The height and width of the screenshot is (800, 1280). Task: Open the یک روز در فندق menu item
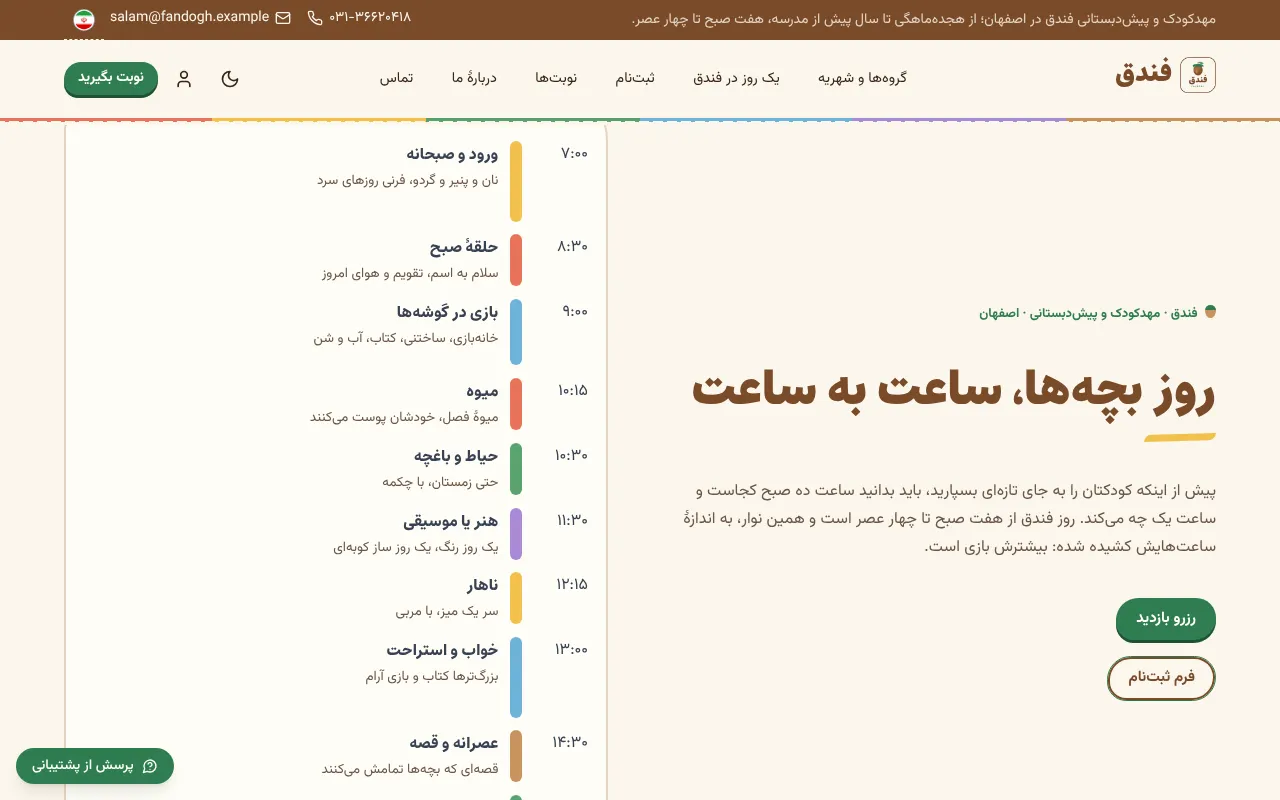click(736, 78)
